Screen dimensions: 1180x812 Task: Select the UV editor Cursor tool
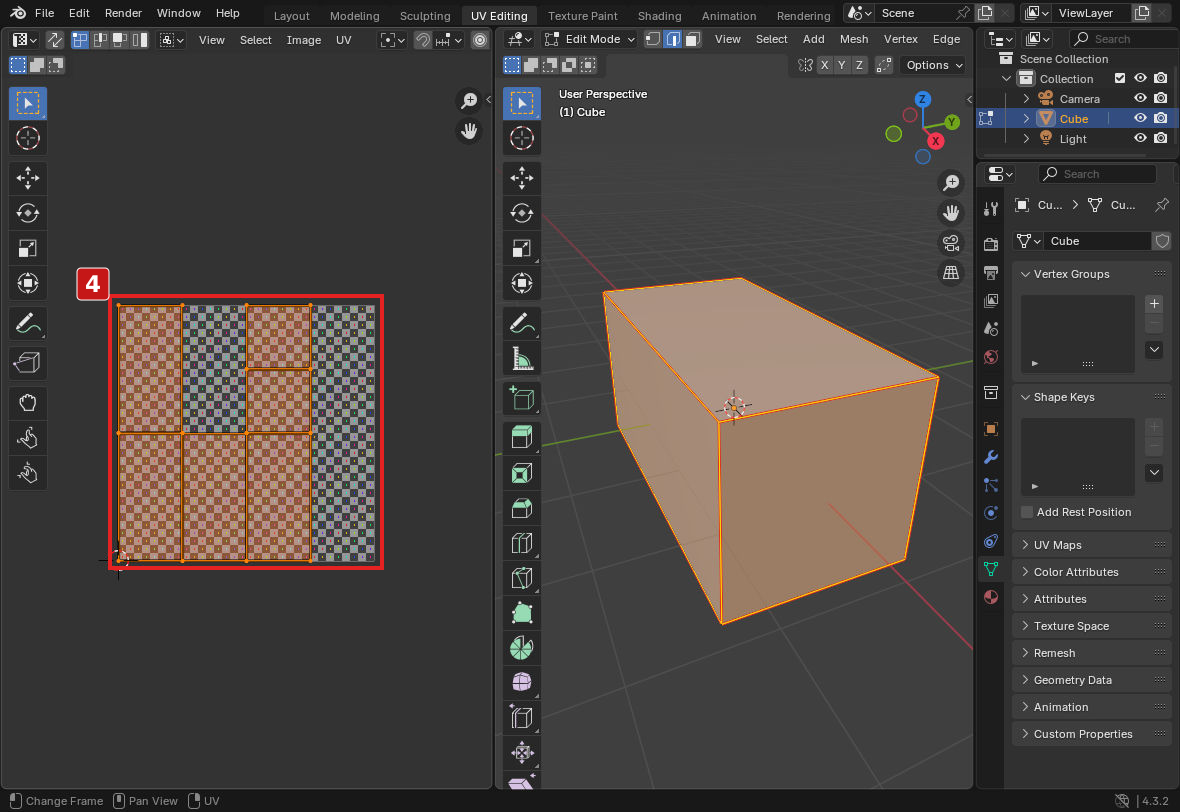point(28,138)
